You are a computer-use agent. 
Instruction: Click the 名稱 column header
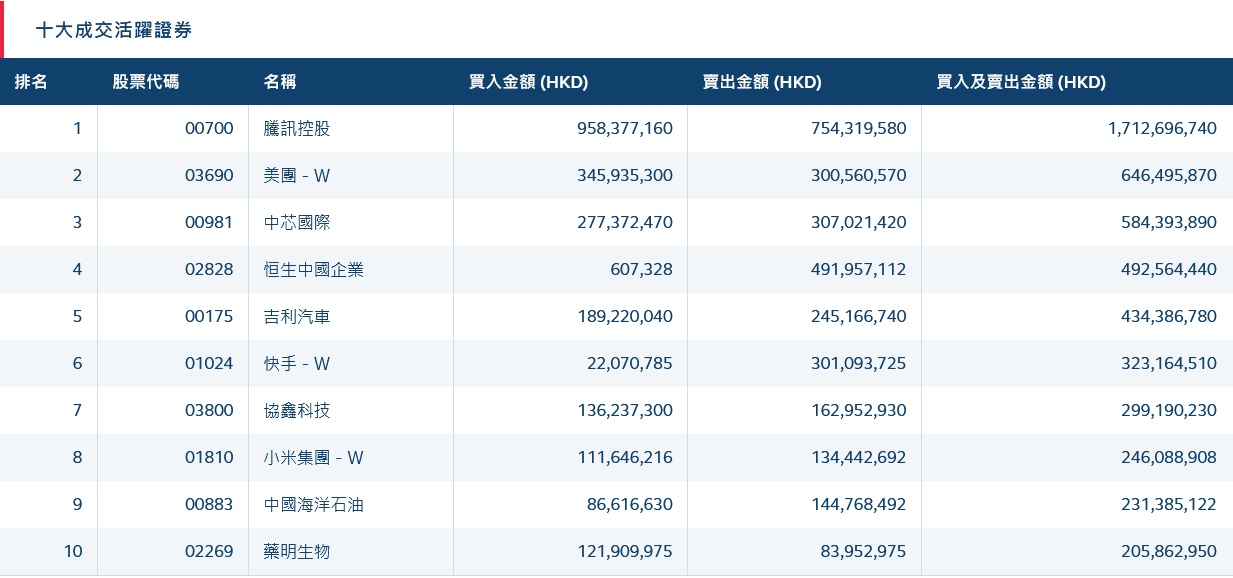pyautogui.click(x=280, y=82)
